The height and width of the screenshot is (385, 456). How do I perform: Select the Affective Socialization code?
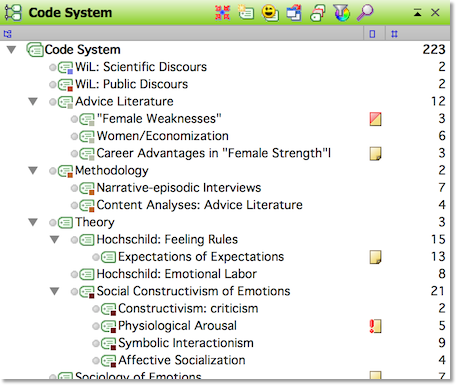182,360
